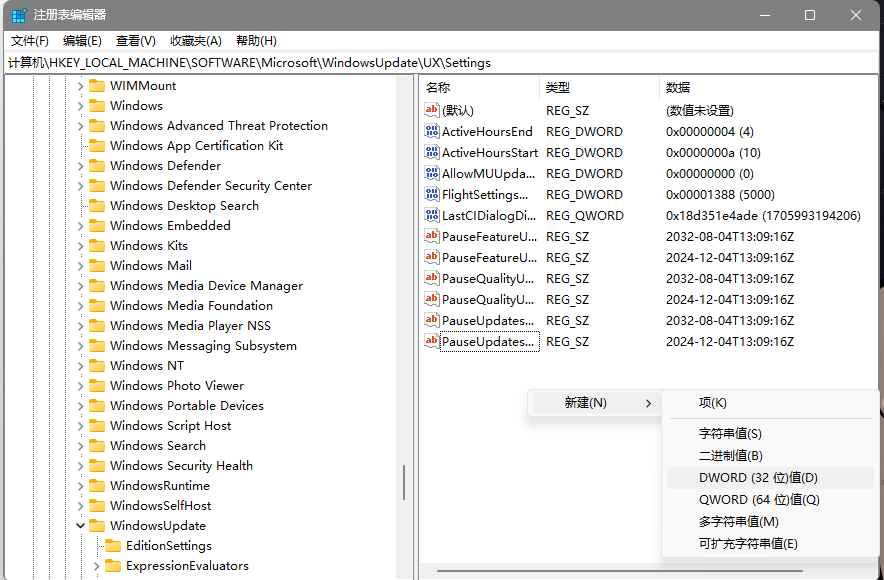
Task: Click the WIMMount folder icon
Action: 97,86
